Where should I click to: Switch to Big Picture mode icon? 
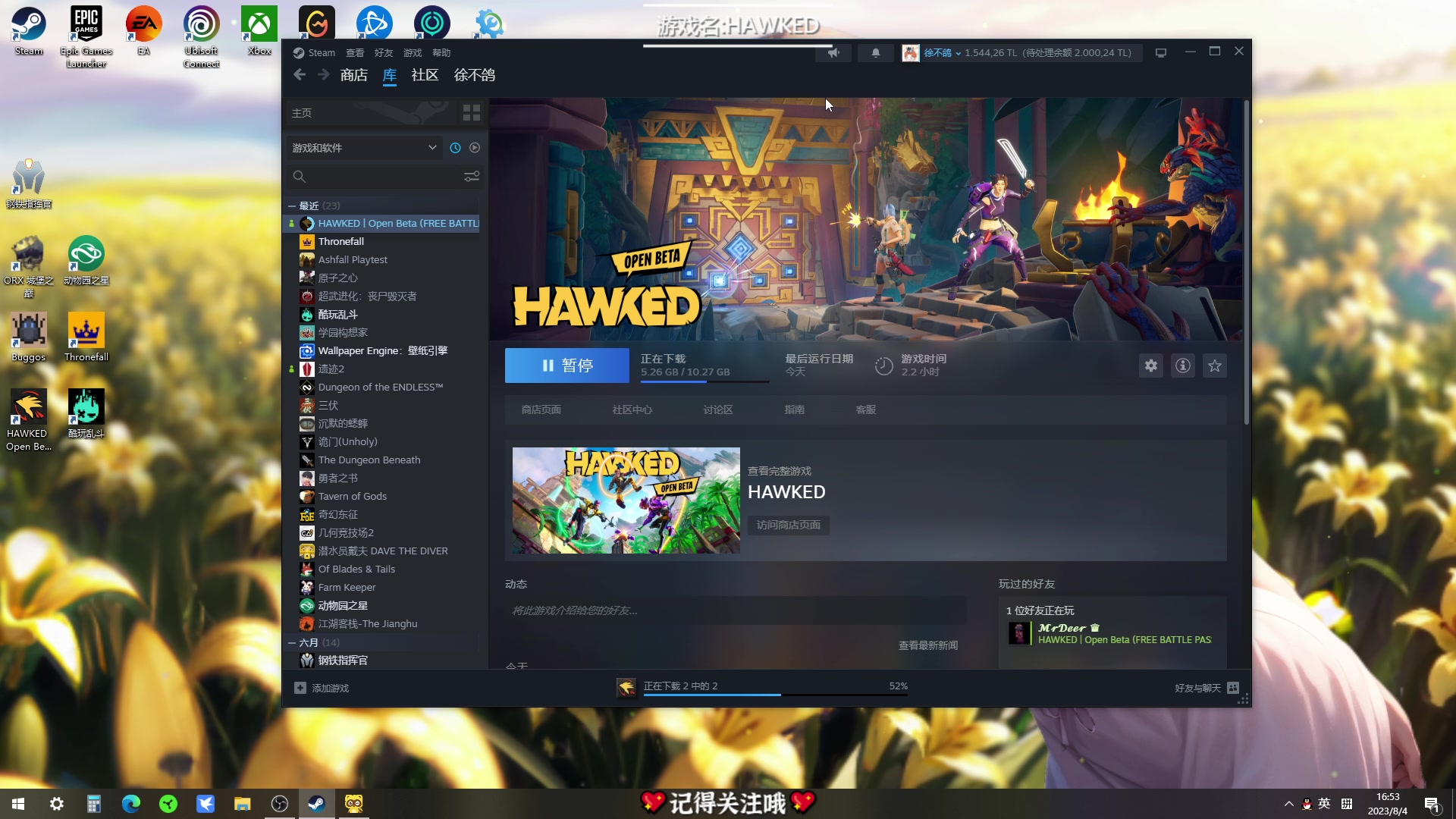[x=1160, y=53]
